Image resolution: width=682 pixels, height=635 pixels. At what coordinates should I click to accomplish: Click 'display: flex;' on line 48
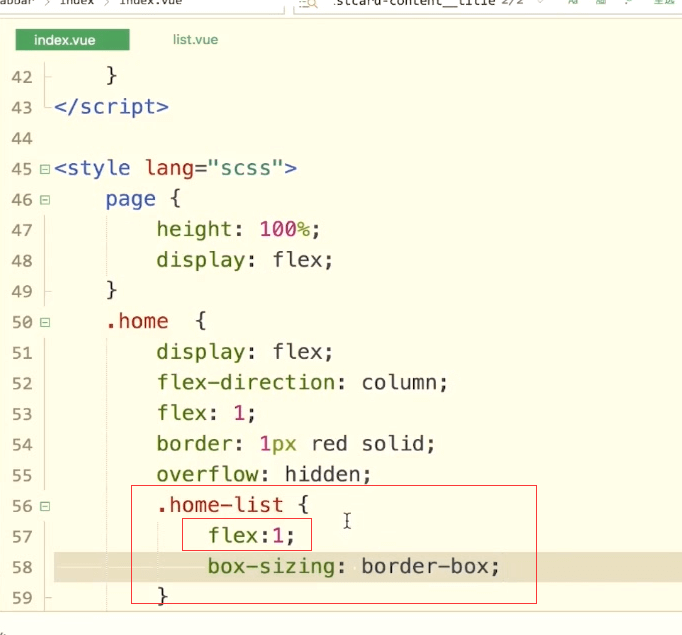[245, 260]
